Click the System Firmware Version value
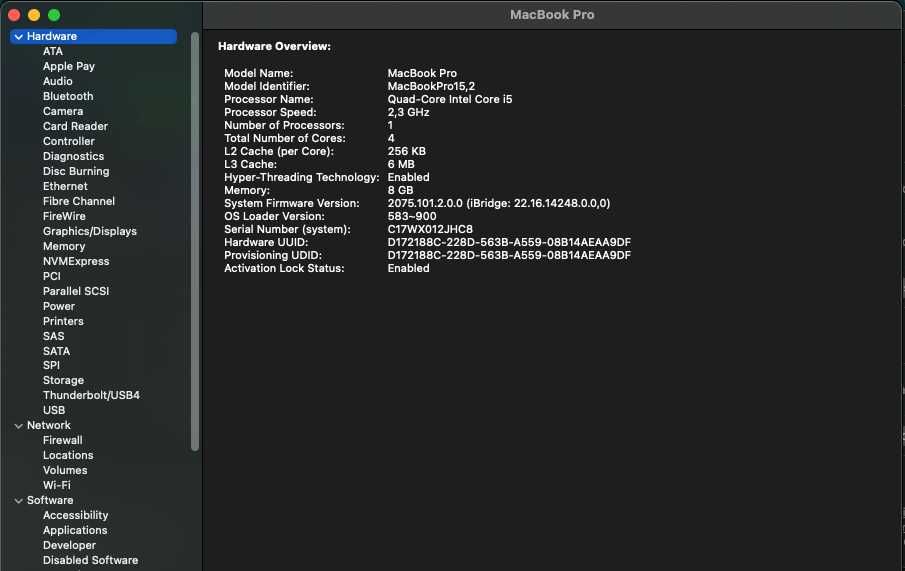 coord(499,203)
